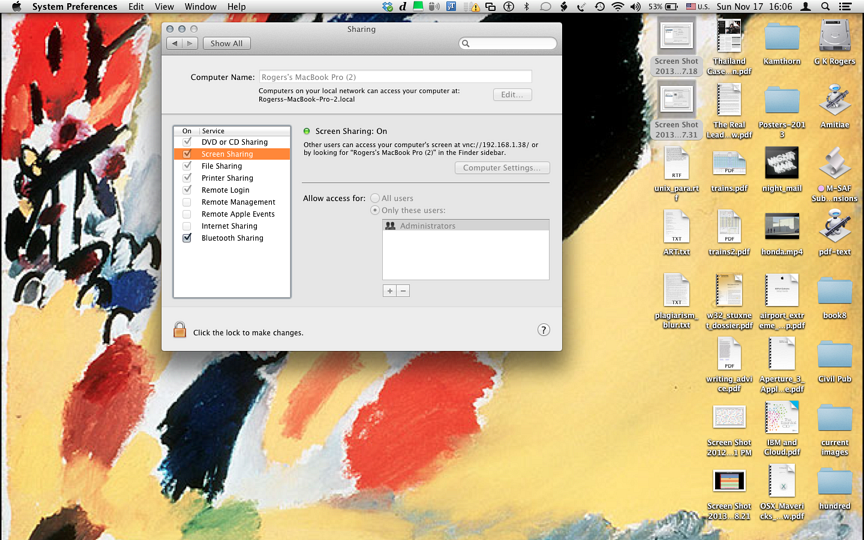
Task: Click the Wi-Fi icon in menu bar
Action: pos(618,7)
